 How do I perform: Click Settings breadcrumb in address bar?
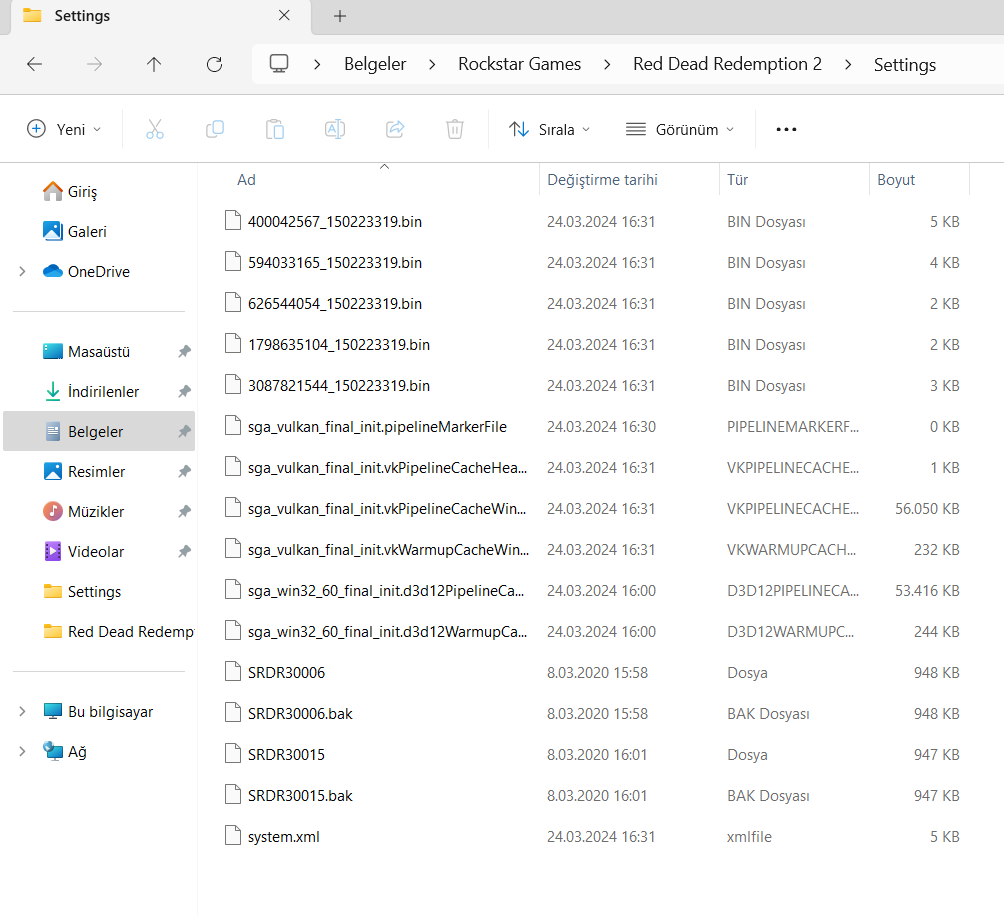coord(905,65)
